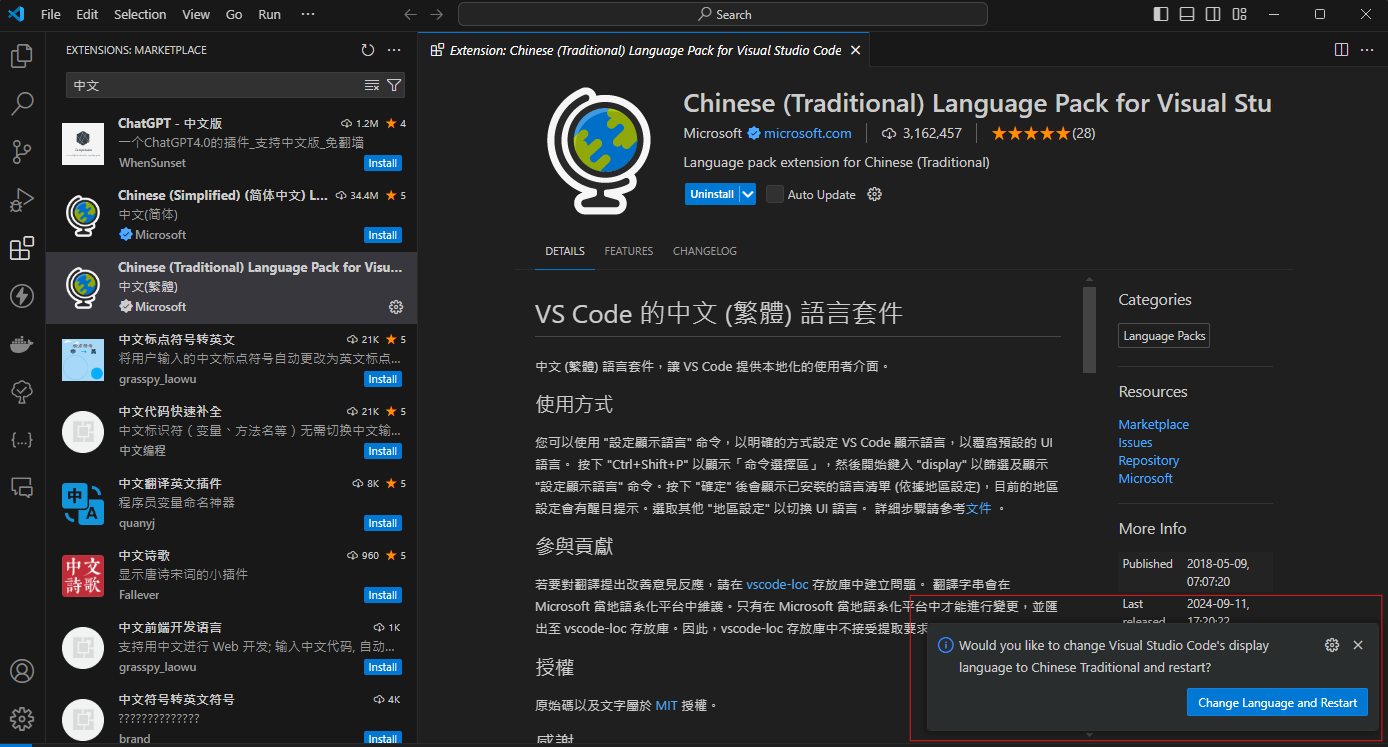Viewport: 1388px width, 747px height.
Task: Open the extension settings gear next to Auto Update
Action: [874, 194]
